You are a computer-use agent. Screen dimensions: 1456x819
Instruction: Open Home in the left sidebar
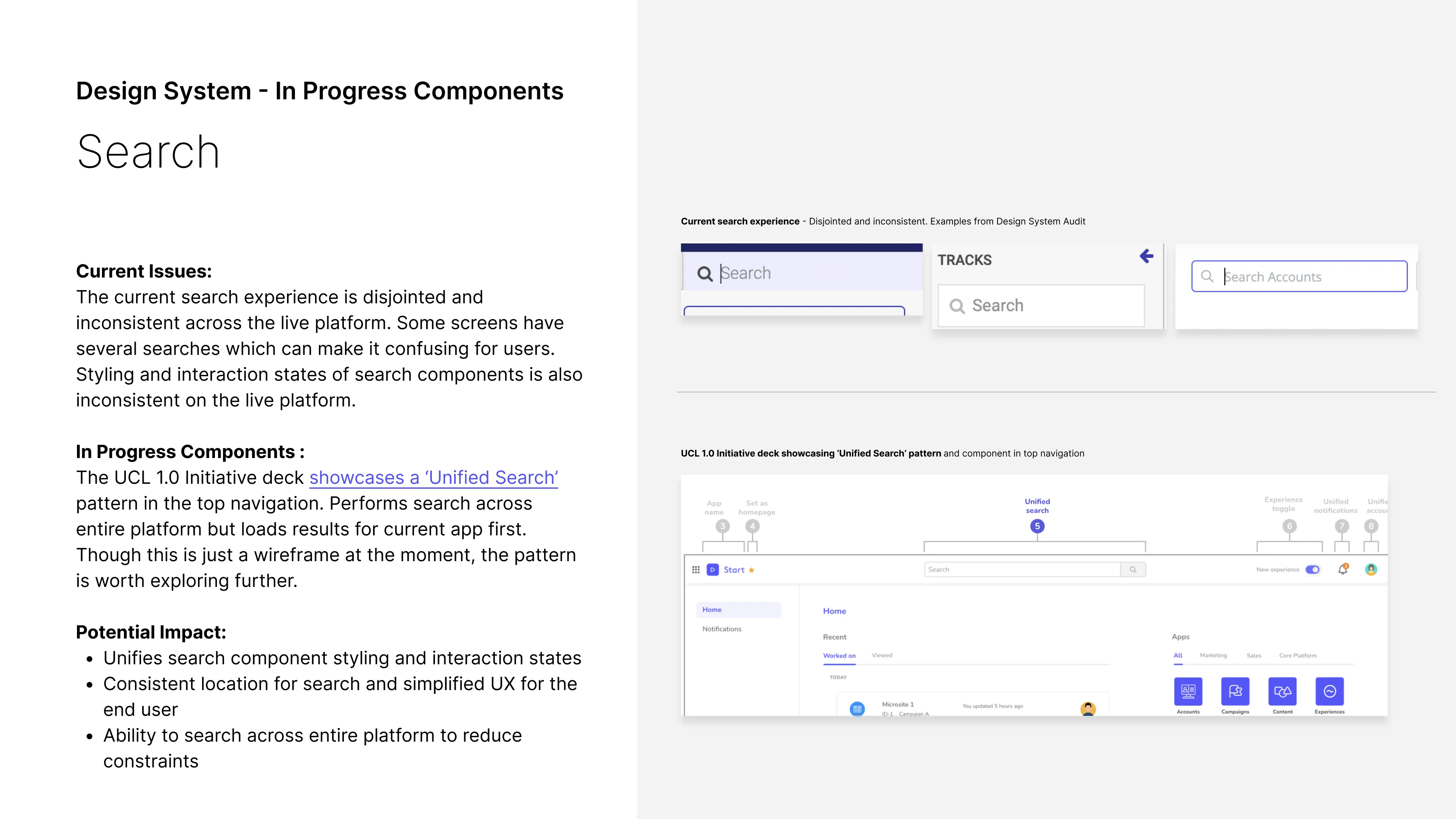coord(739,610)
